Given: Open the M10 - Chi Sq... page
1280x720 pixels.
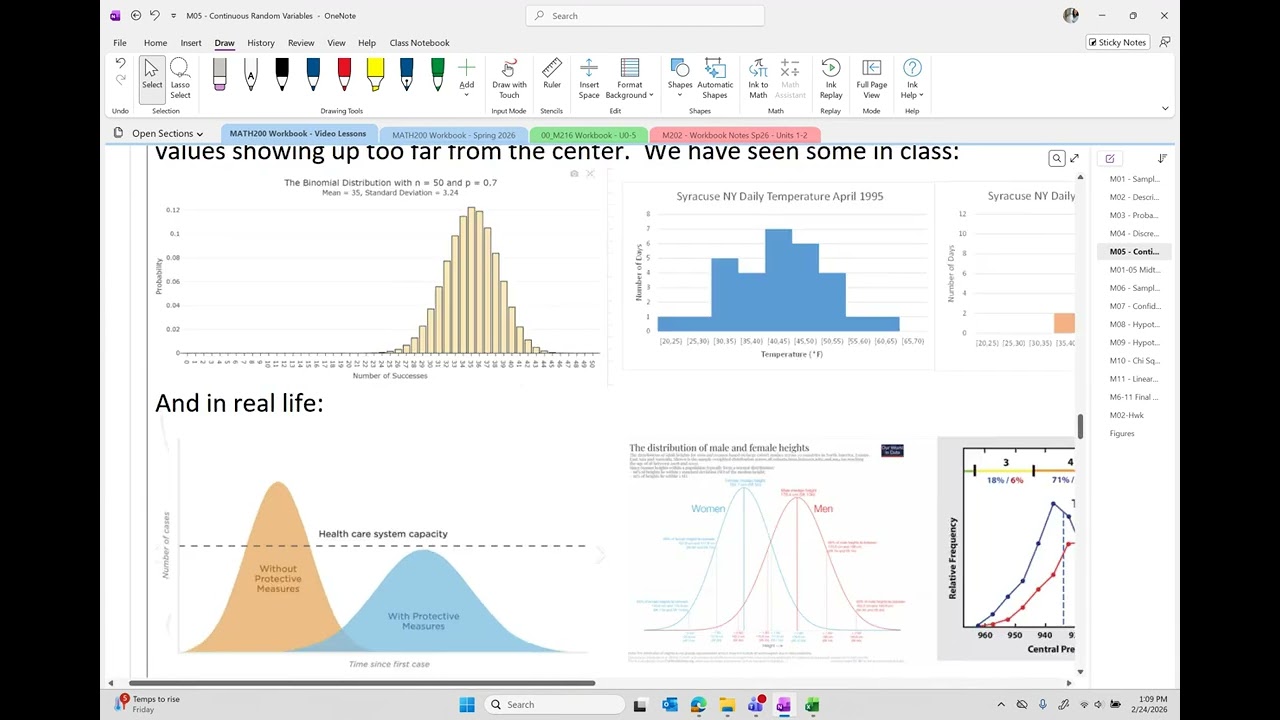Looking at the screenshot, I should (1134, 360).
